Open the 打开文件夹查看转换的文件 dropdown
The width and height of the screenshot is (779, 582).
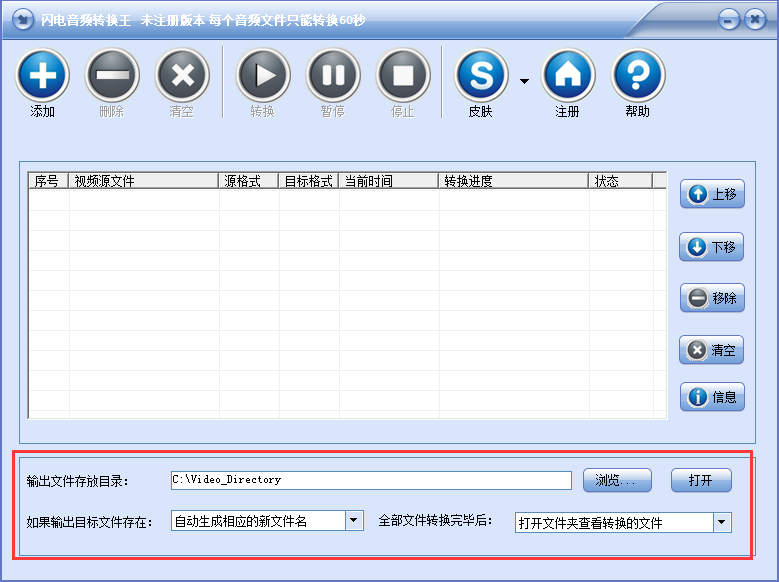pos(722,522)
